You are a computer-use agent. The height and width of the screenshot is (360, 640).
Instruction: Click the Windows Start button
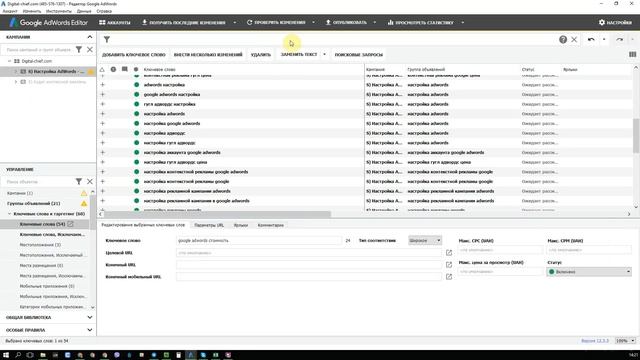[x=6, y=355]
